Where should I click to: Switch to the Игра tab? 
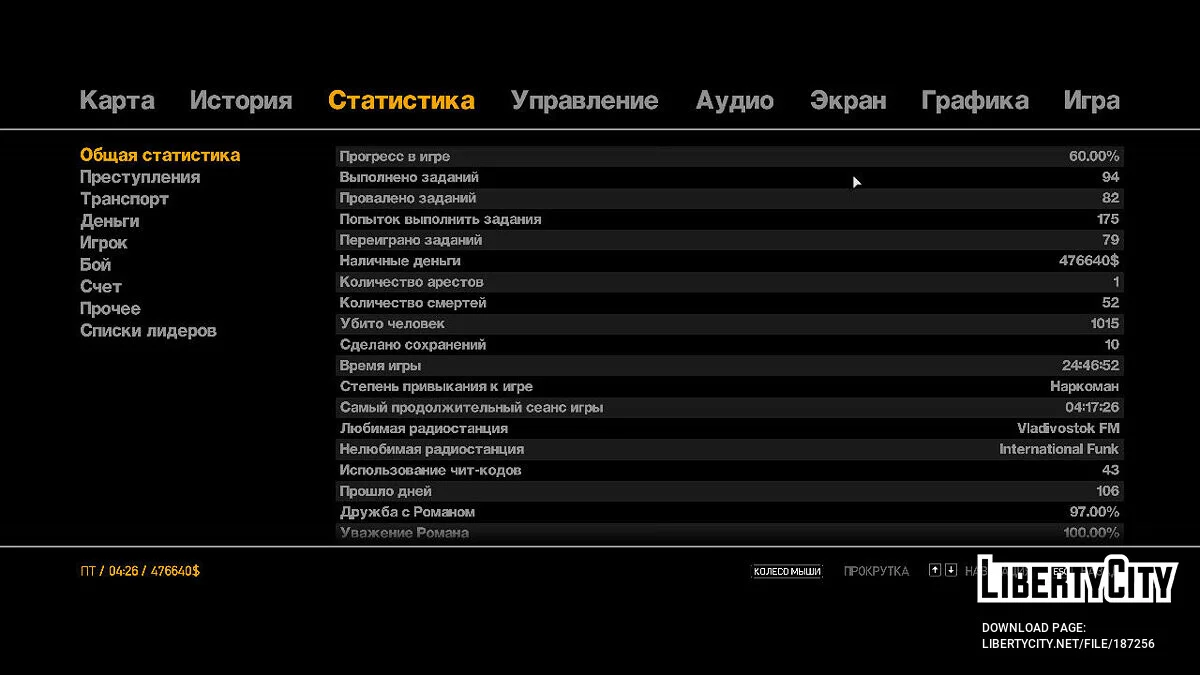pyautogui.click(x=1091, y=101)
